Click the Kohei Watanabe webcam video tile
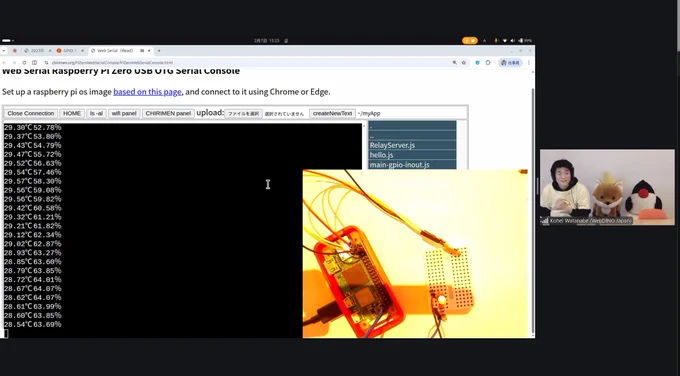The height and width of the screenshot is (376, 680). click(607, 187)
